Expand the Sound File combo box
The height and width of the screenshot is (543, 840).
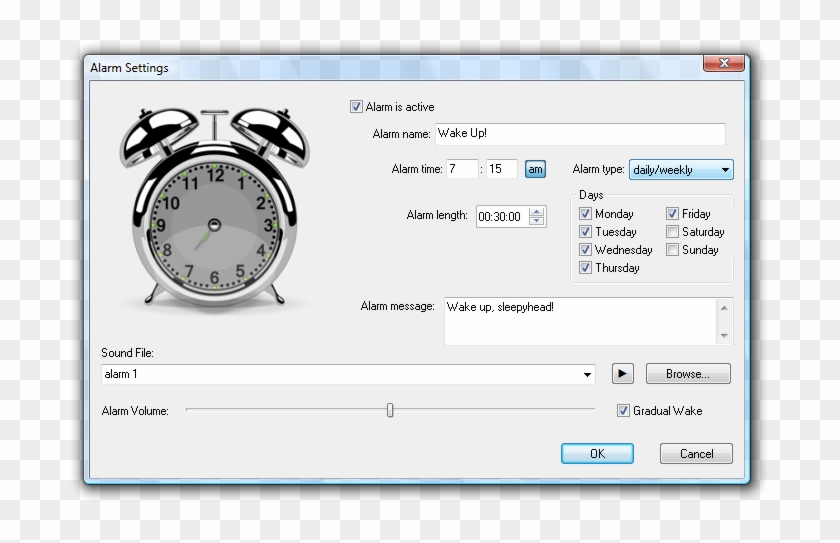(x=587, y=374)
